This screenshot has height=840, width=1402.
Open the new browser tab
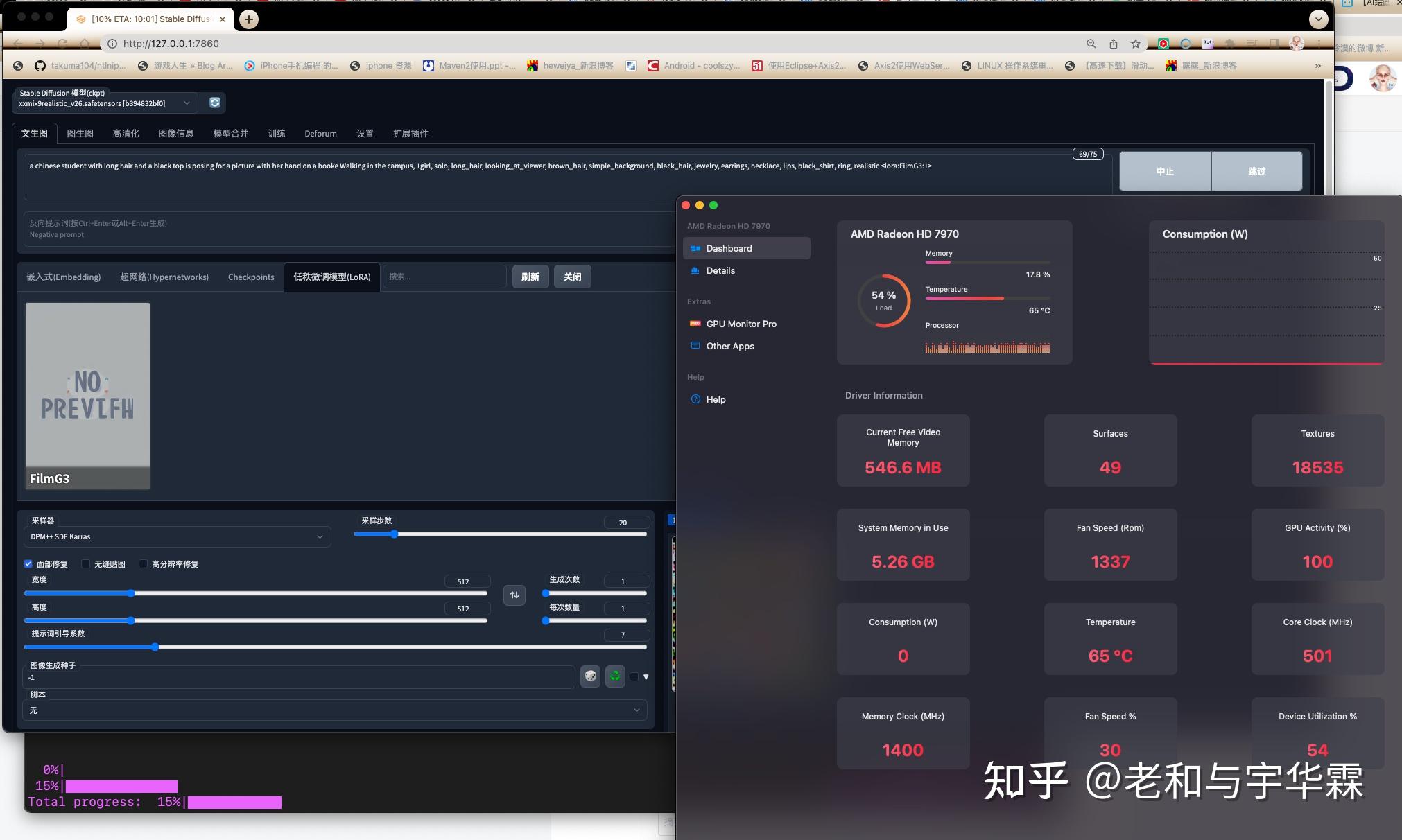[248, 19]
